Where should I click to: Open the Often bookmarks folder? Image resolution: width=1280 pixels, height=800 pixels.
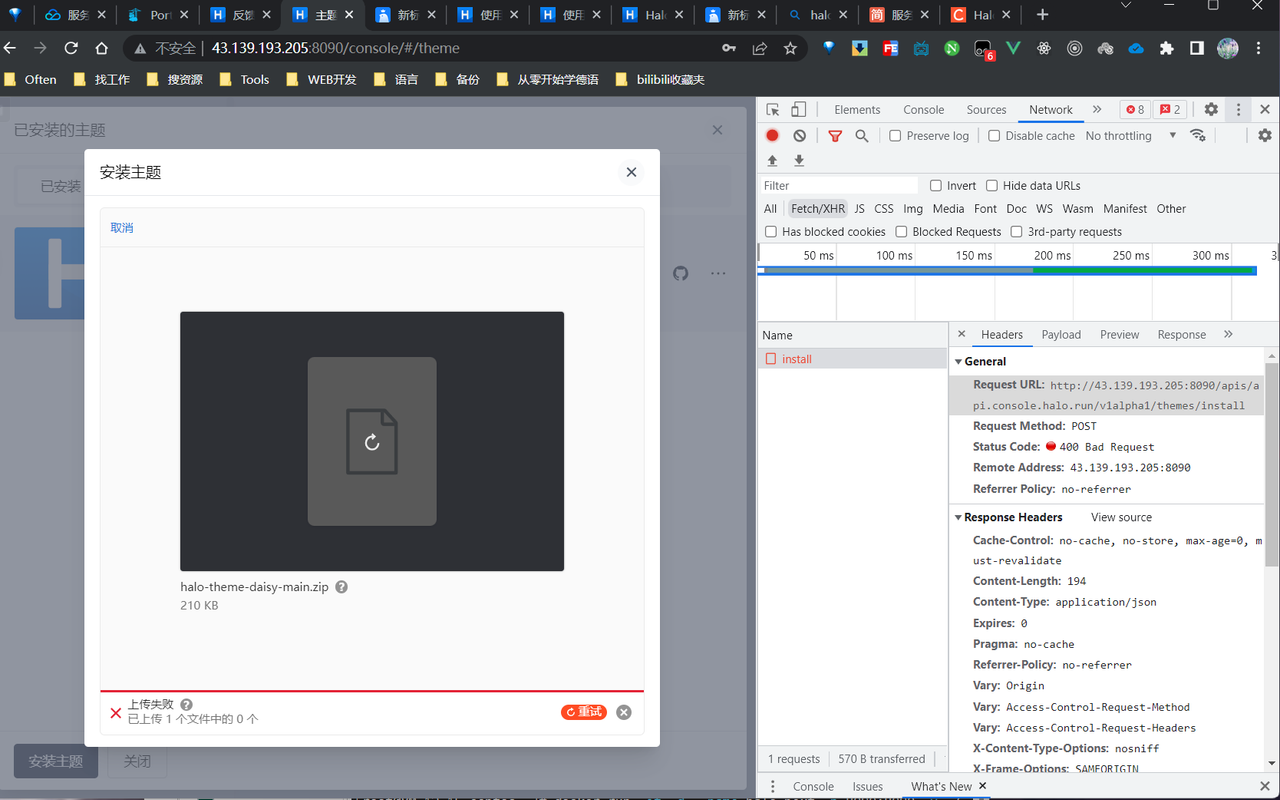tap(30, 79)
